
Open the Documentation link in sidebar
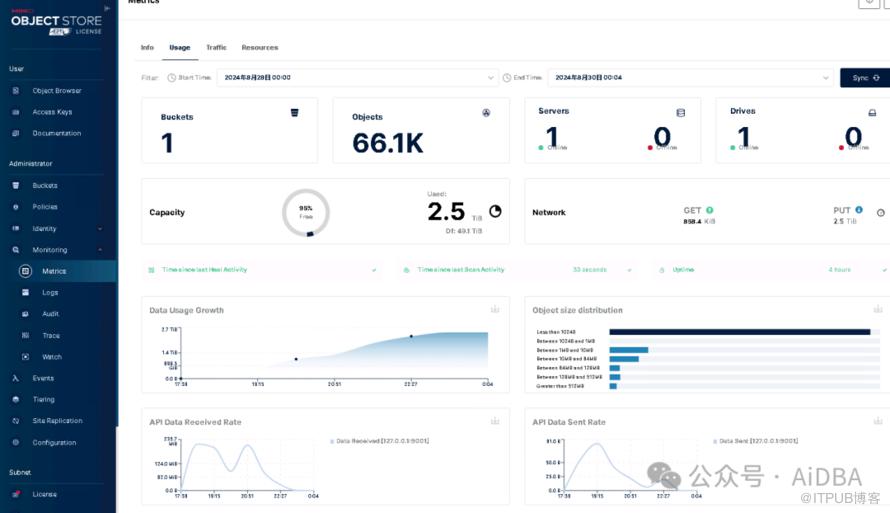pos(56,133)
